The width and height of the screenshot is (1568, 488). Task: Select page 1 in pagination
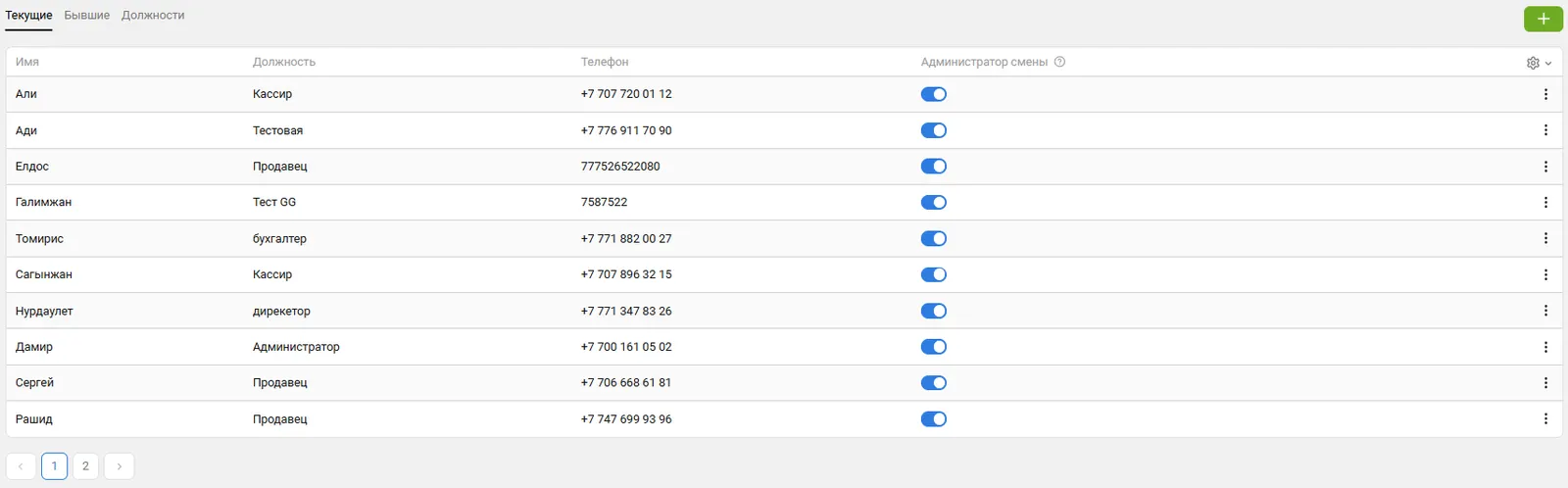54,466
